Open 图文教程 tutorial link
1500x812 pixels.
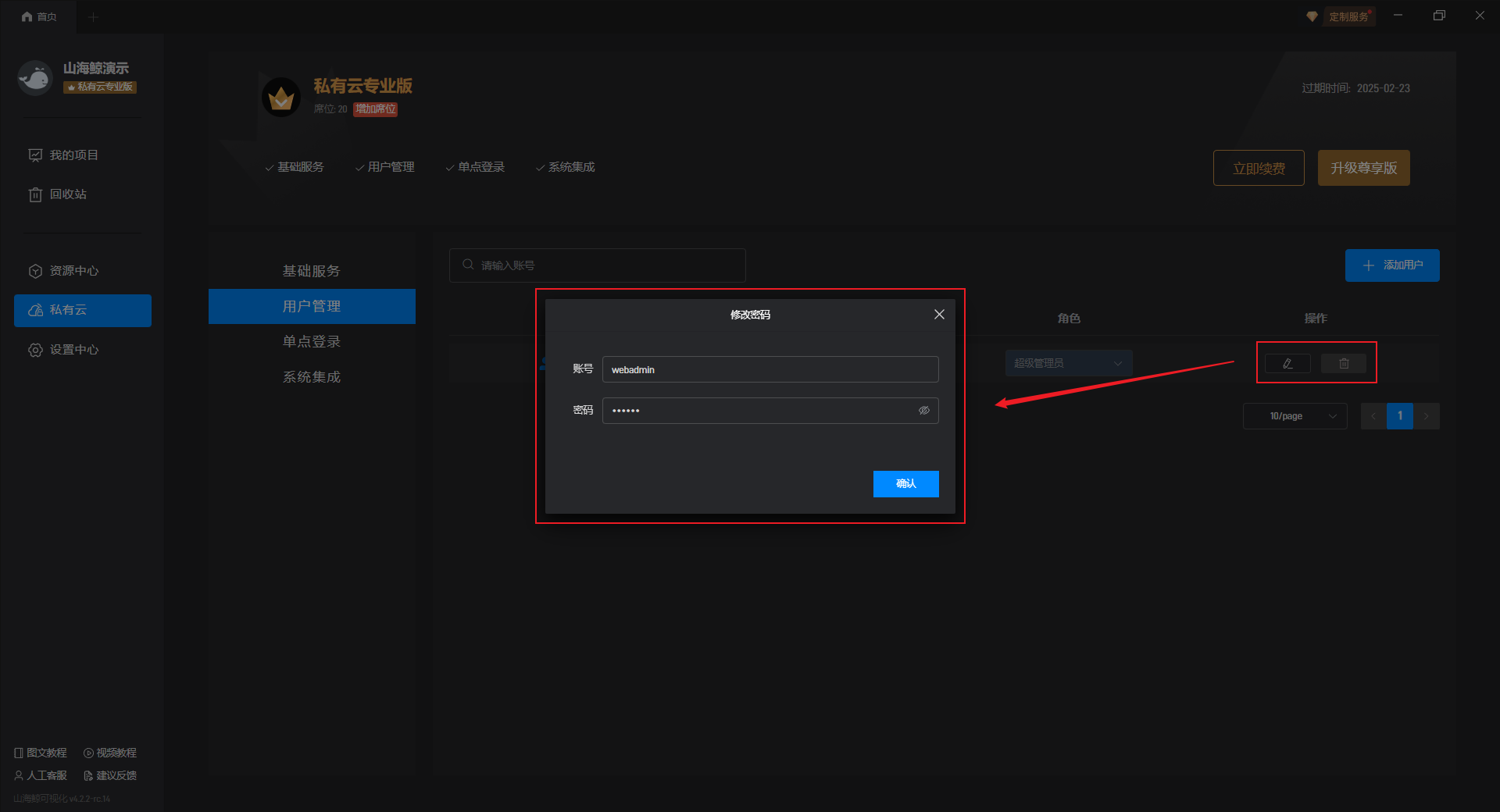[41, 753]
